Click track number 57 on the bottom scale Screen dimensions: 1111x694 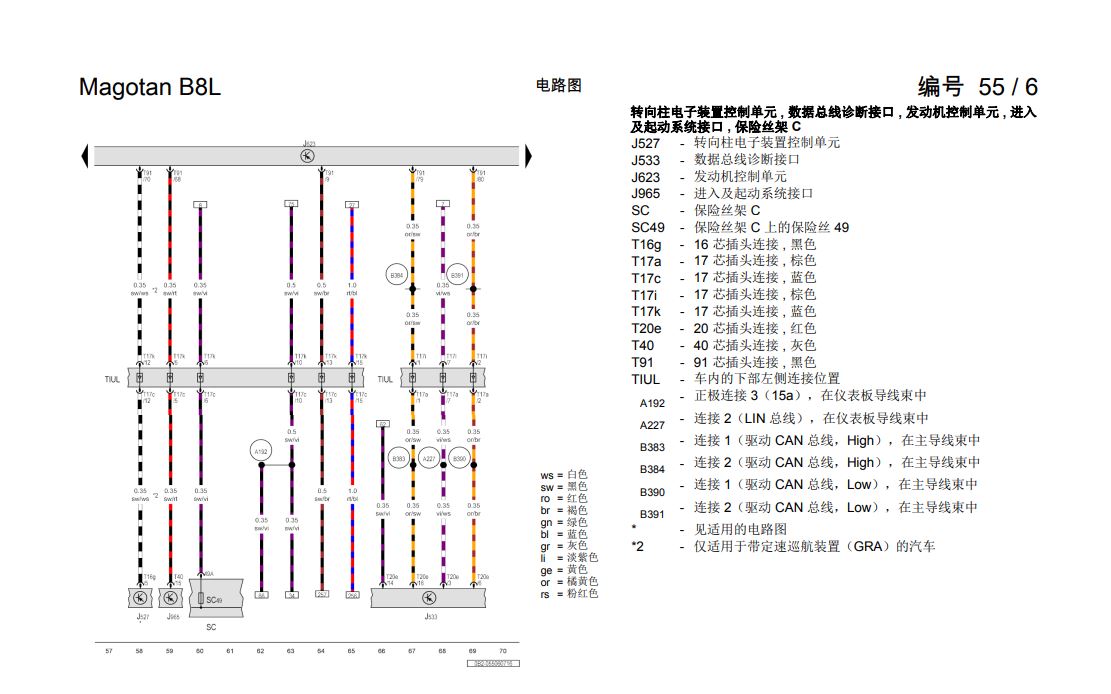tap(108, 651)
